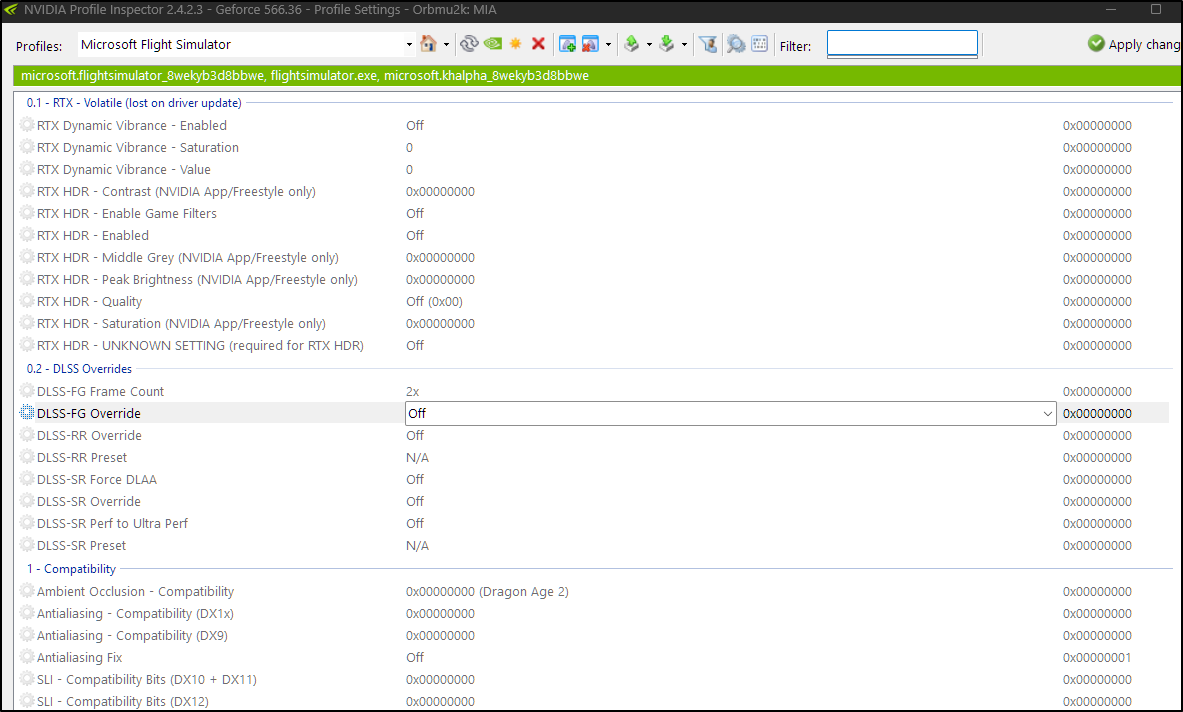Click the 0x00000001 hex value of Antialiasing Fix
This screenshot has width=1183, height=712.
1097,658
